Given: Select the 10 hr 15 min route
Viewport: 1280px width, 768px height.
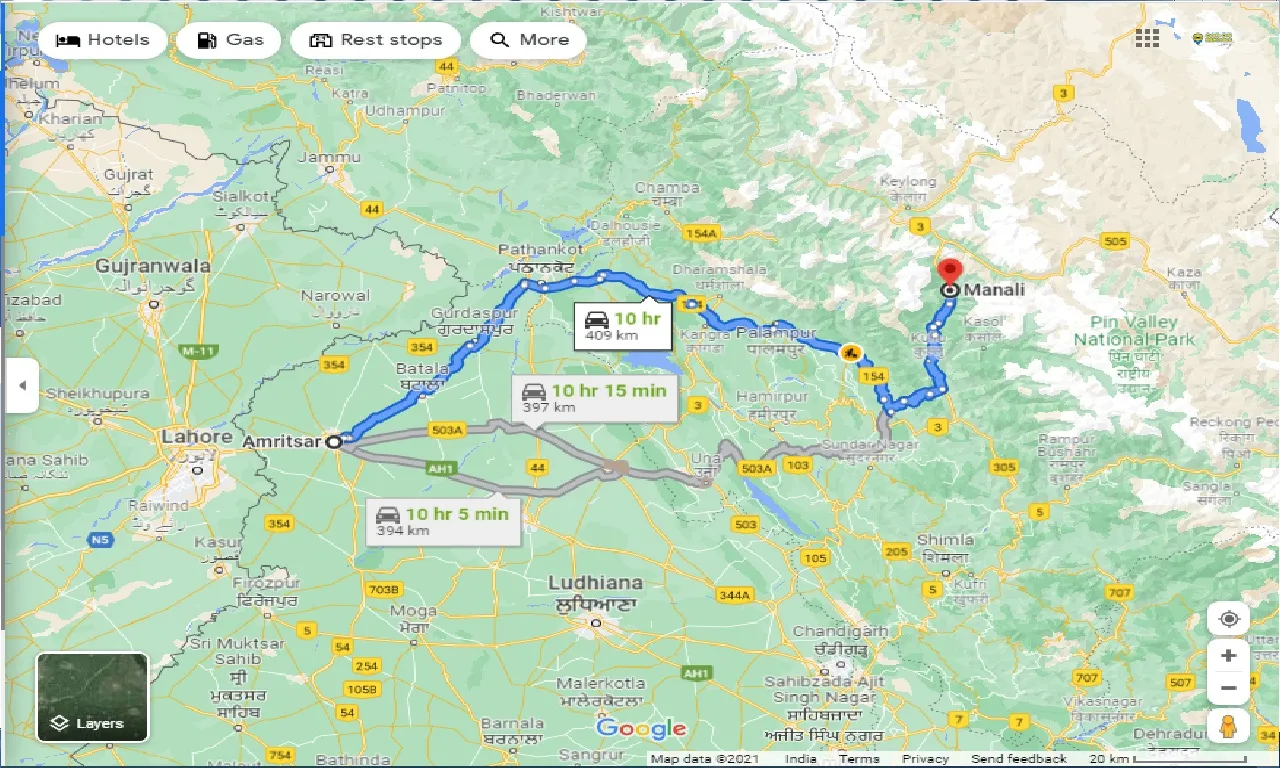Looking at the screenshot, I should coord(594,398).
